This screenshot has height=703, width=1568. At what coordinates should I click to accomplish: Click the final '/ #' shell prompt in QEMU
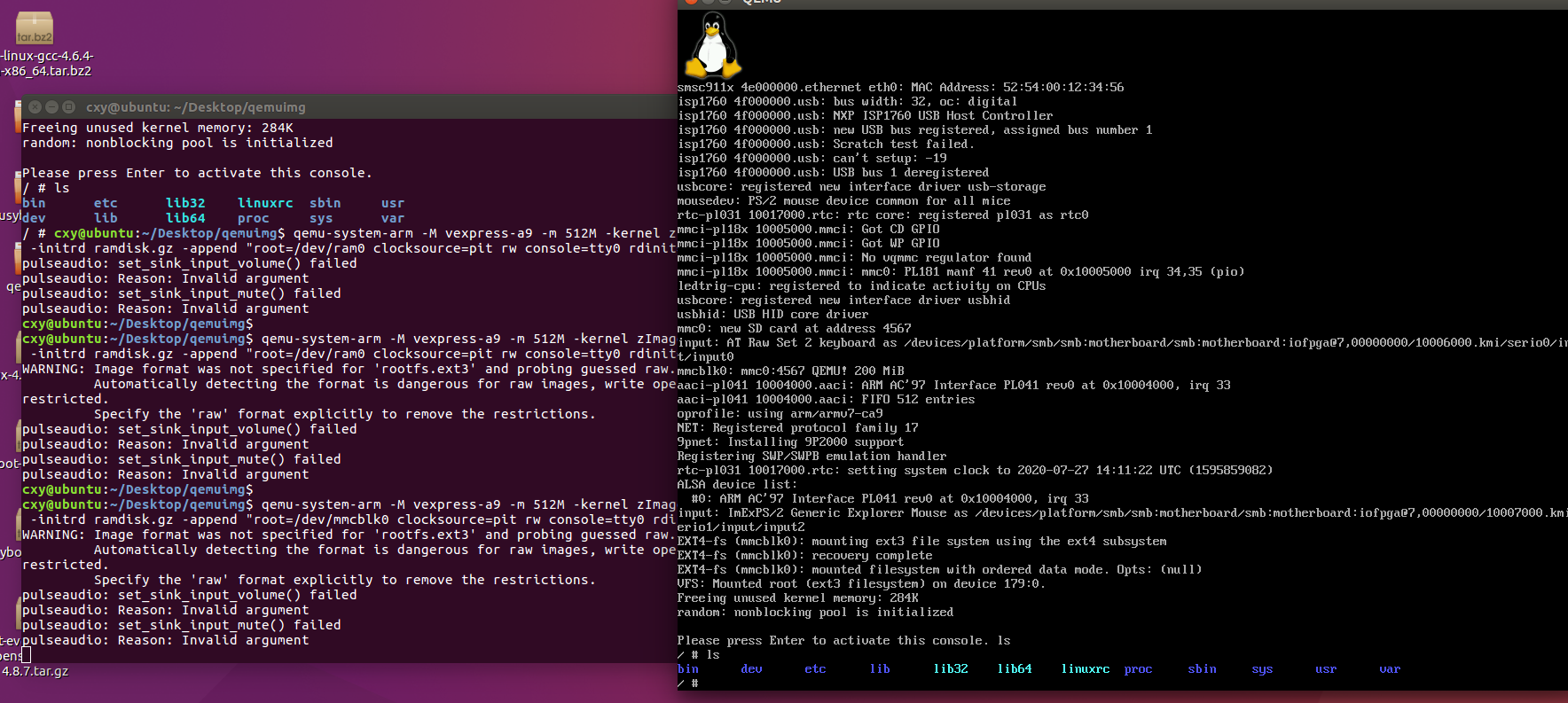click(x=688, y=683)
